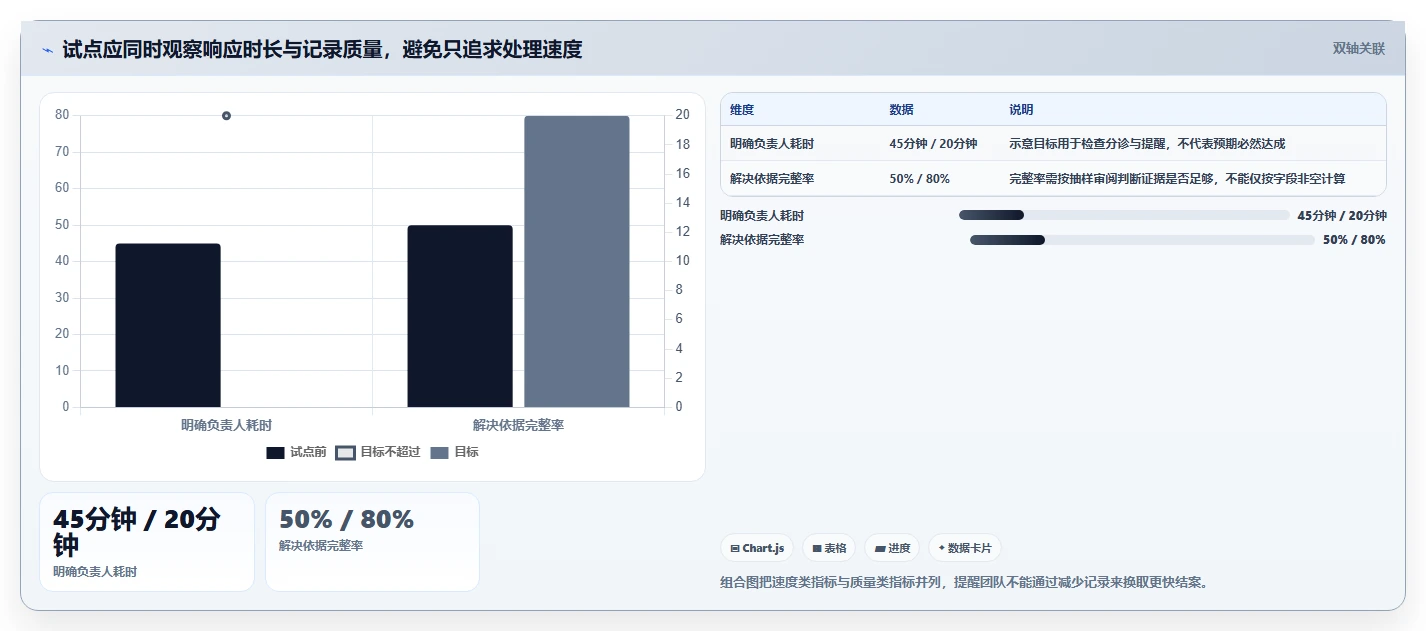
Task: Click the 50% / 80% data card
Action: click(x=372, y=542)
